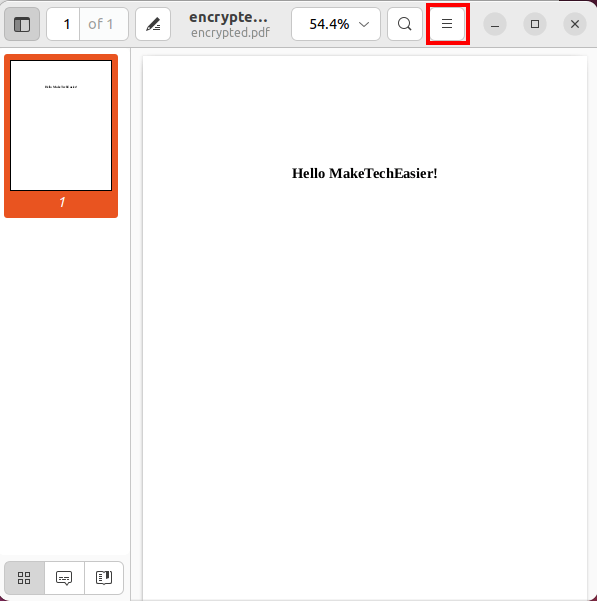Switch sidebar to annotations view
The height and width of the screenshot is (601, 597).
(64, 578)
